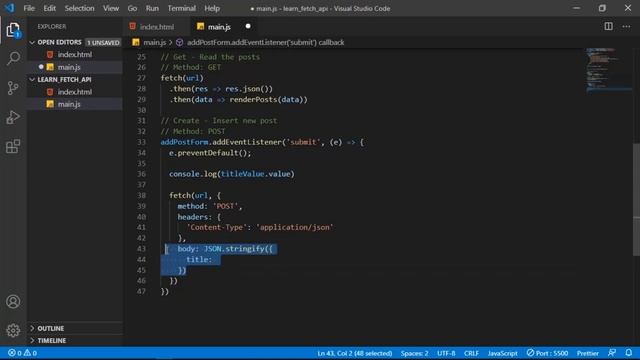Open the Extensions view
The width and height of the screenshot is (640, 360).
point(13,146)
